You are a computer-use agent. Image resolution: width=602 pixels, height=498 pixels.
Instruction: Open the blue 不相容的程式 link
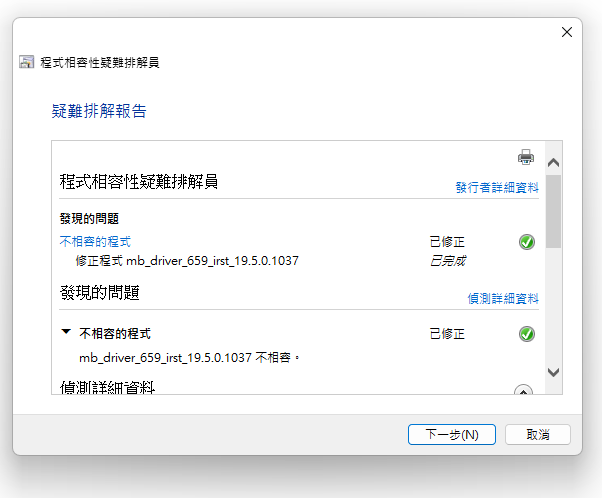(x=95, y=242)
